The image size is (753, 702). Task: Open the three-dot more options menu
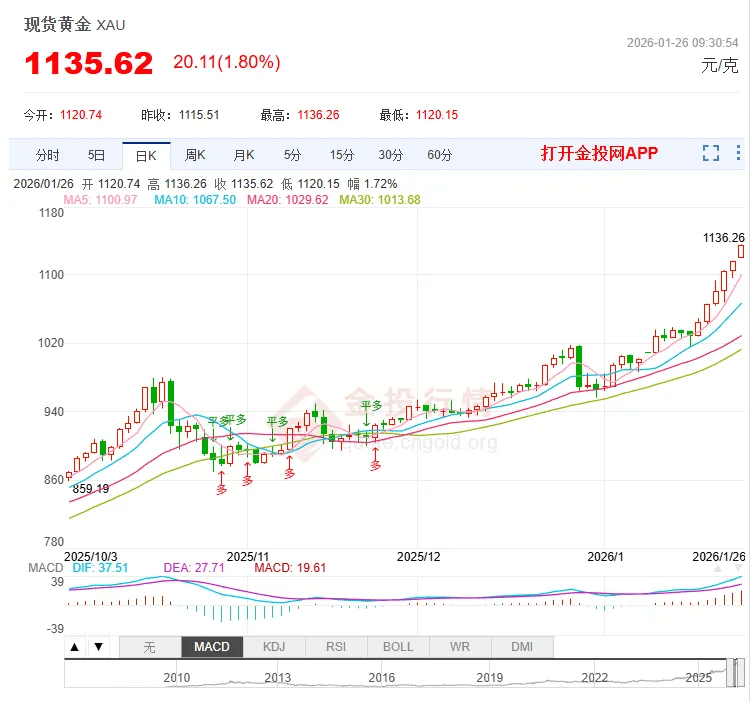coord(738,153)
